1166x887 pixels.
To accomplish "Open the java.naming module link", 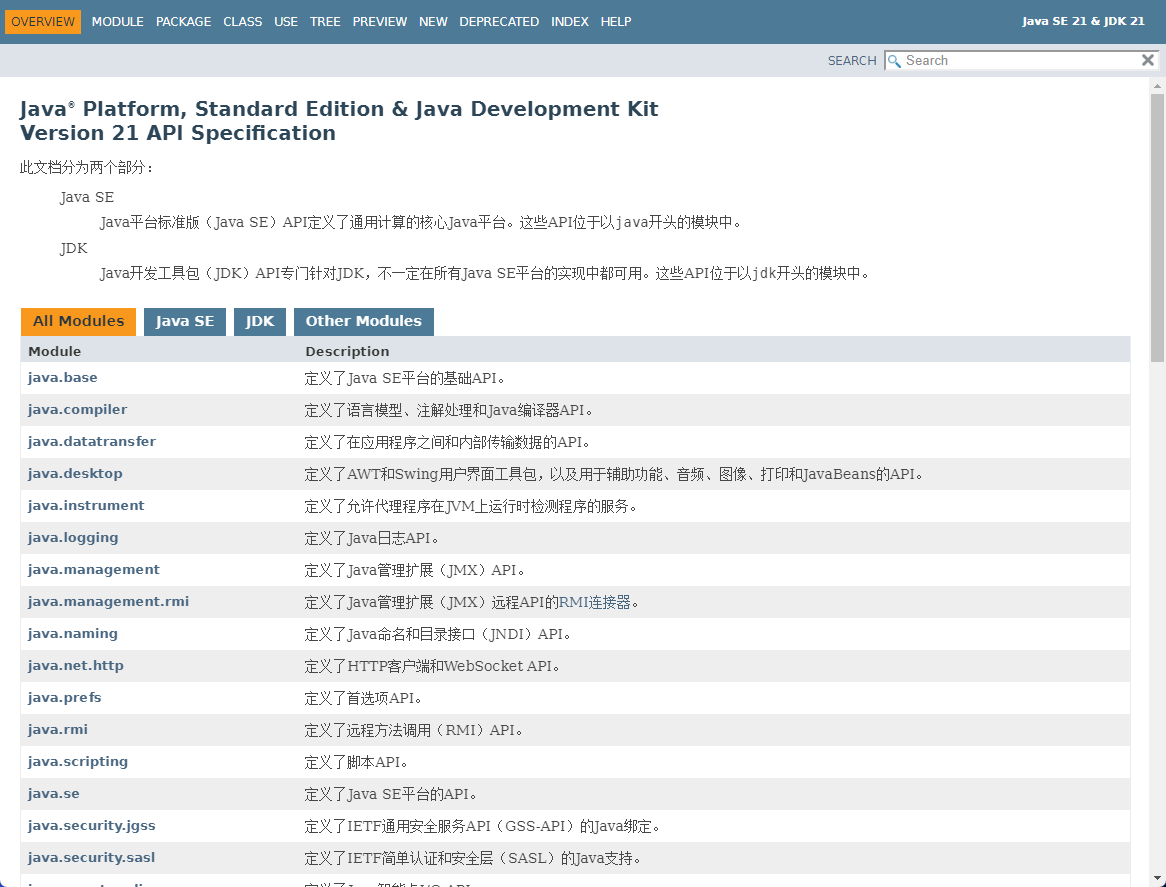I will click(73, 633).
